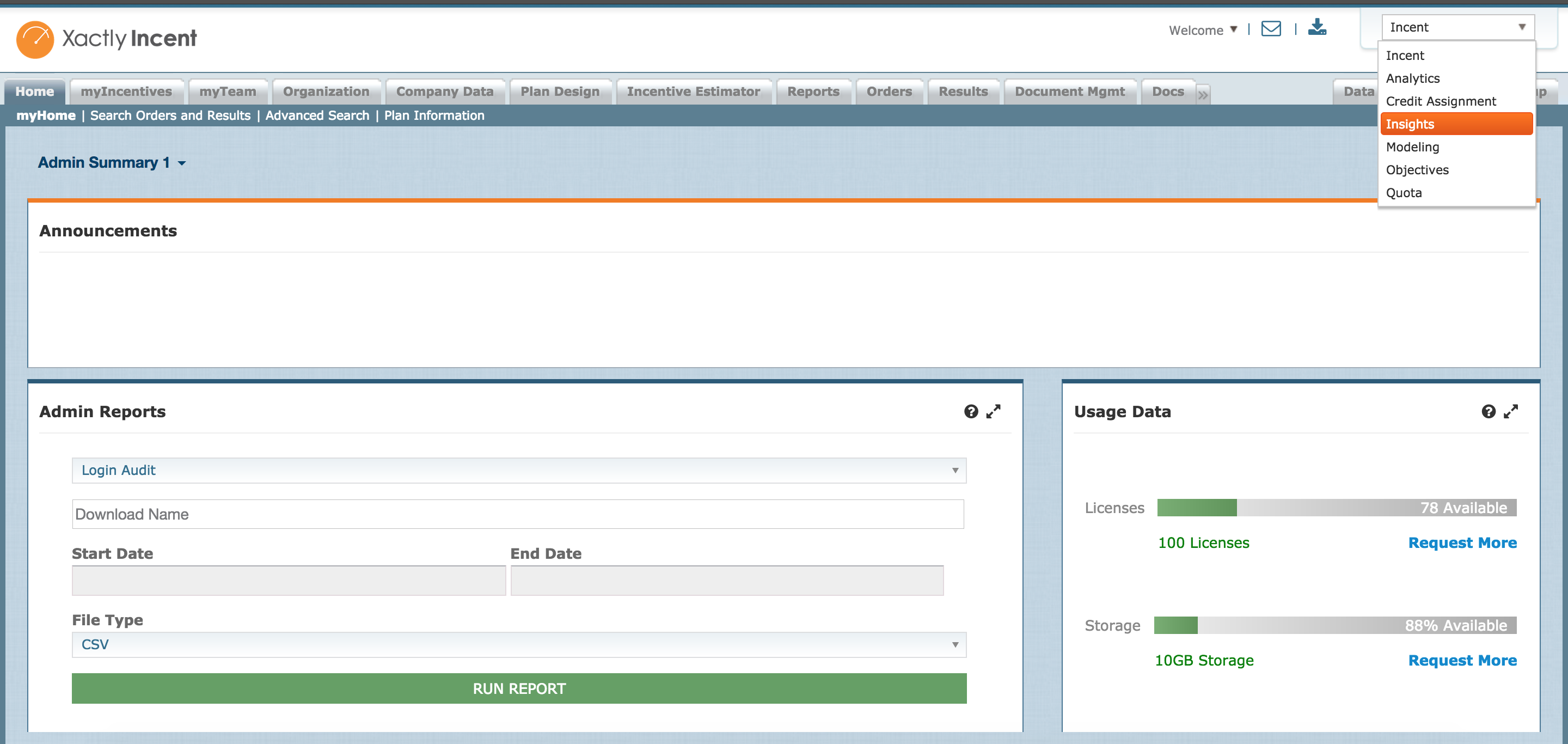Choose Quota from the app list
This screenshot has width=1568, height=744.
pos(1456,193)
